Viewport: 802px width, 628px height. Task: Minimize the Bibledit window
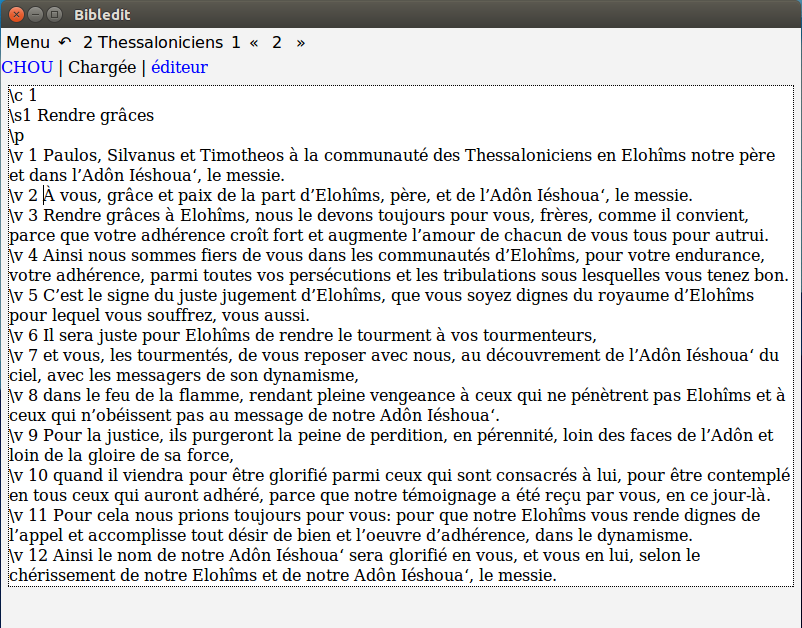click(35, 14)
